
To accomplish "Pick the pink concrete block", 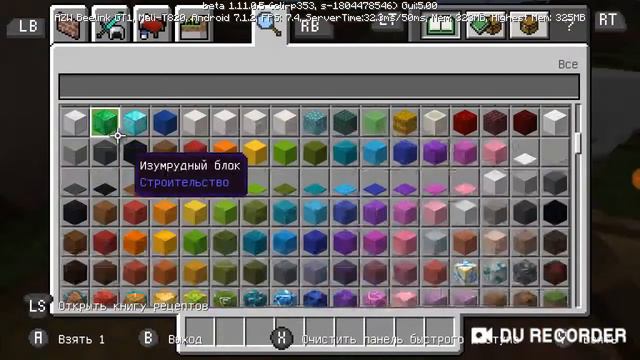I will pos(405,242).
